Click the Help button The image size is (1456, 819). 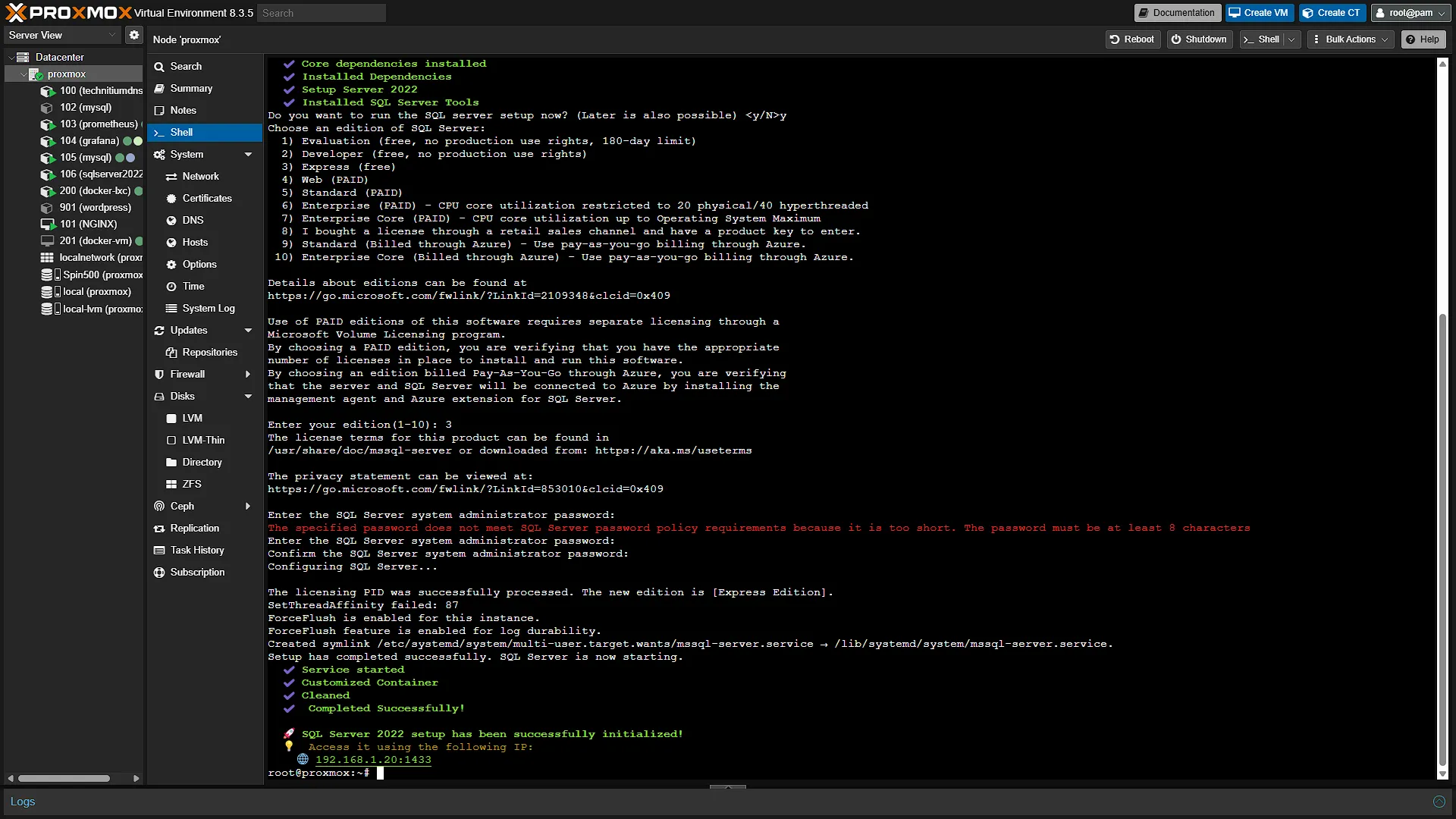pos(1423,39)
